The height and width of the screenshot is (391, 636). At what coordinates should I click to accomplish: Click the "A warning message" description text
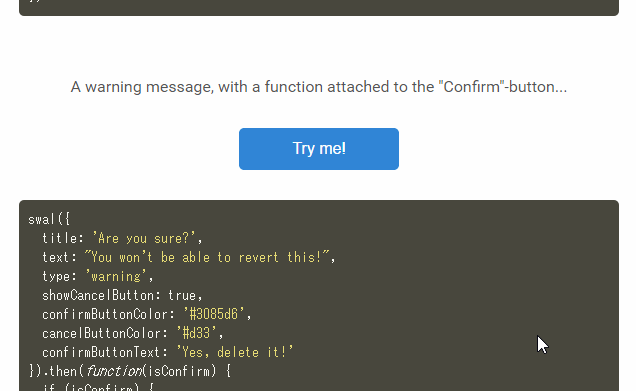[318, 87]
